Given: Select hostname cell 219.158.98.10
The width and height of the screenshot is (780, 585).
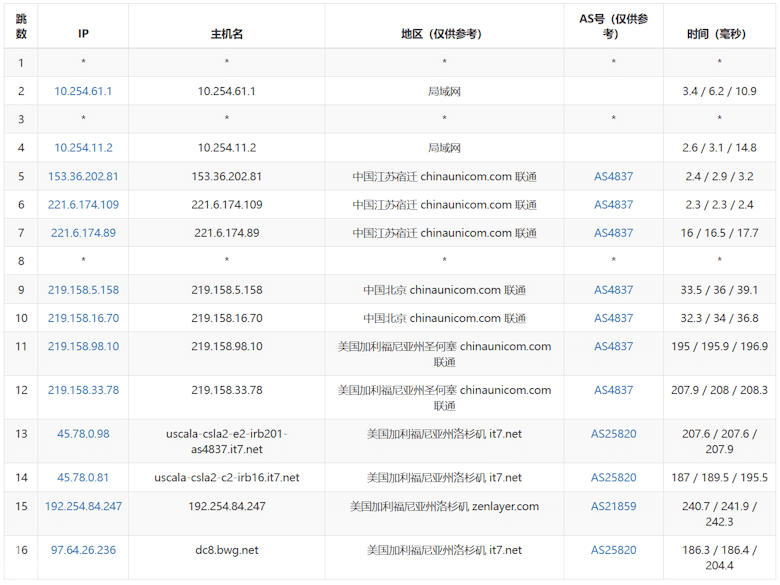Looking at the screenshot, I should [x=226, y=346].
